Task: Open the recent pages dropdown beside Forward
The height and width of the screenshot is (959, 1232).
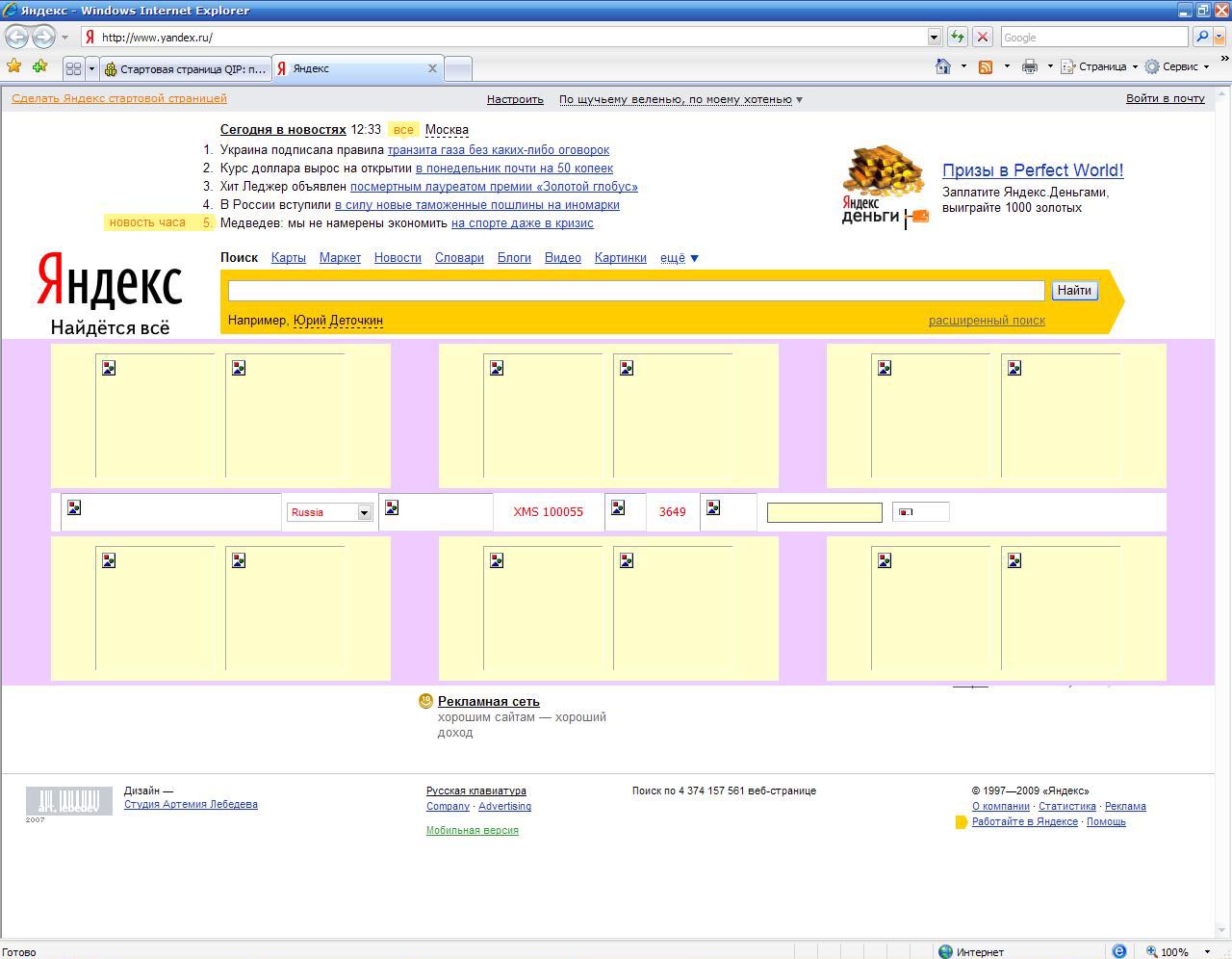Action: (x=64, y=38)
